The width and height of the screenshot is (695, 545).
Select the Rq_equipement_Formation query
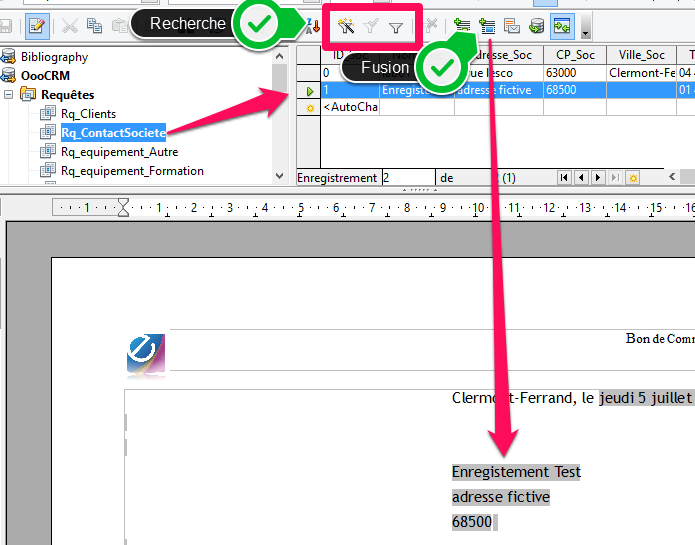[x=132, y=171]
